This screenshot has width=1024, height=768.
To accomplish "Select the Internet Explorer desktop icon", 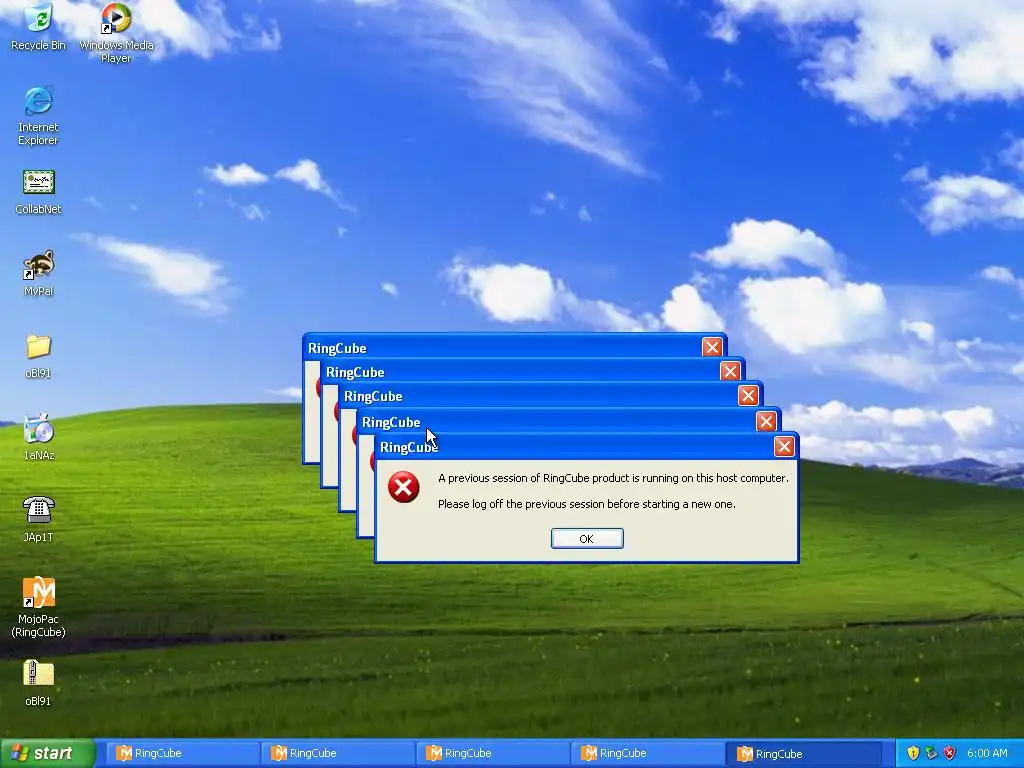I will (39, 116).
